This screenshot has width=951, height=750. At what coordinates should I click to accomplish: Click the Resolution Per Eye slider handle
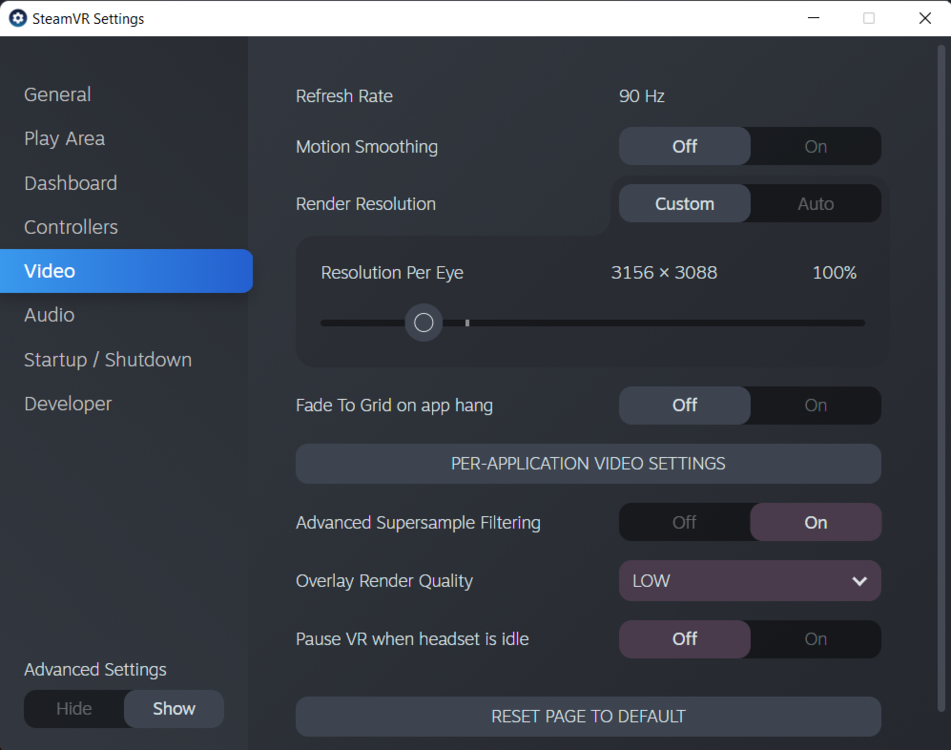424,323
